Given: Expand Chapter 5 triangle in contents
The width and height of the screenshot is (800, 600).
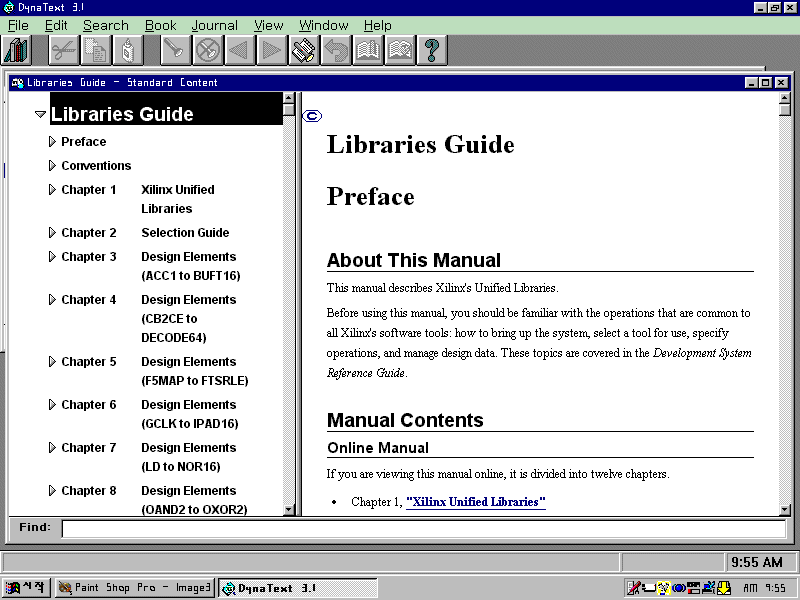Looking at the screenshot, I should (x=52, y=362).
